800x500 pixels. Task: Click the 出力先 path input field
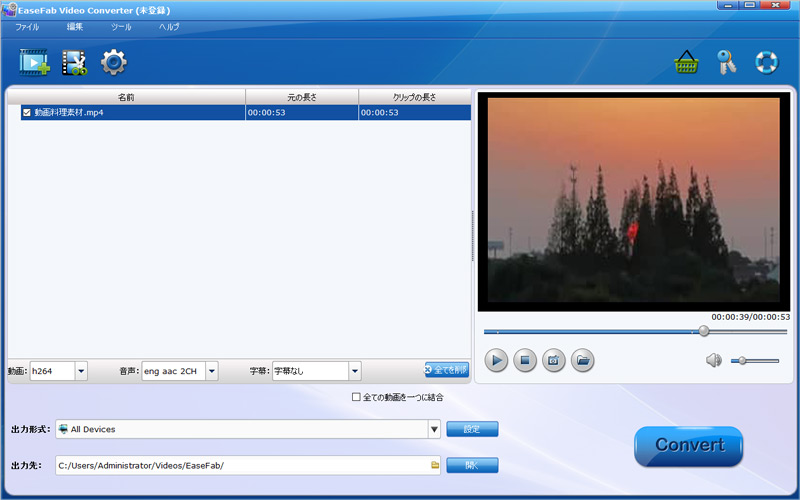[x=248, y=465]
